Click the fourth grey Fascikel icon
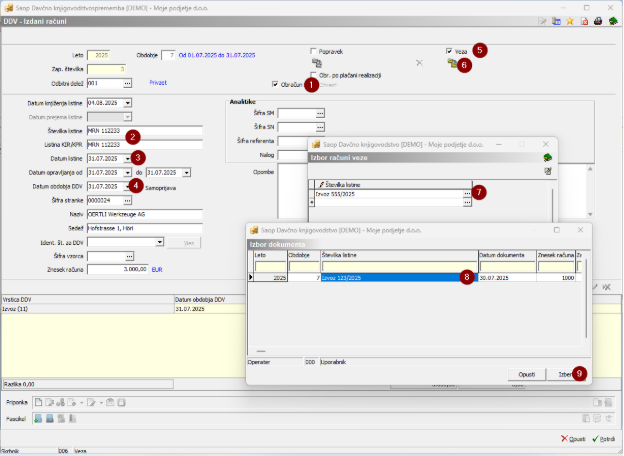The height and width of the screenshot is (456, 624). click(x=72, y=419)
